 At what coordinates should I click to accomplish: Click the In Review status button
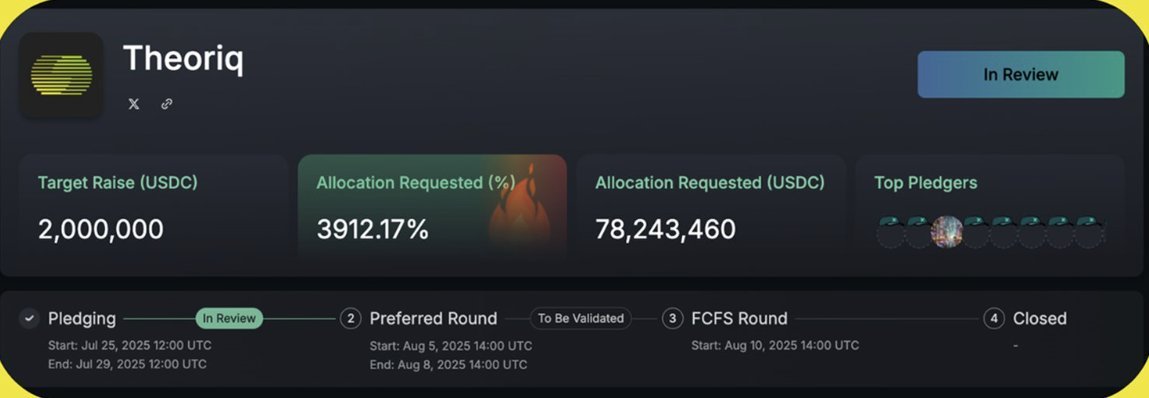[1021, 74]
